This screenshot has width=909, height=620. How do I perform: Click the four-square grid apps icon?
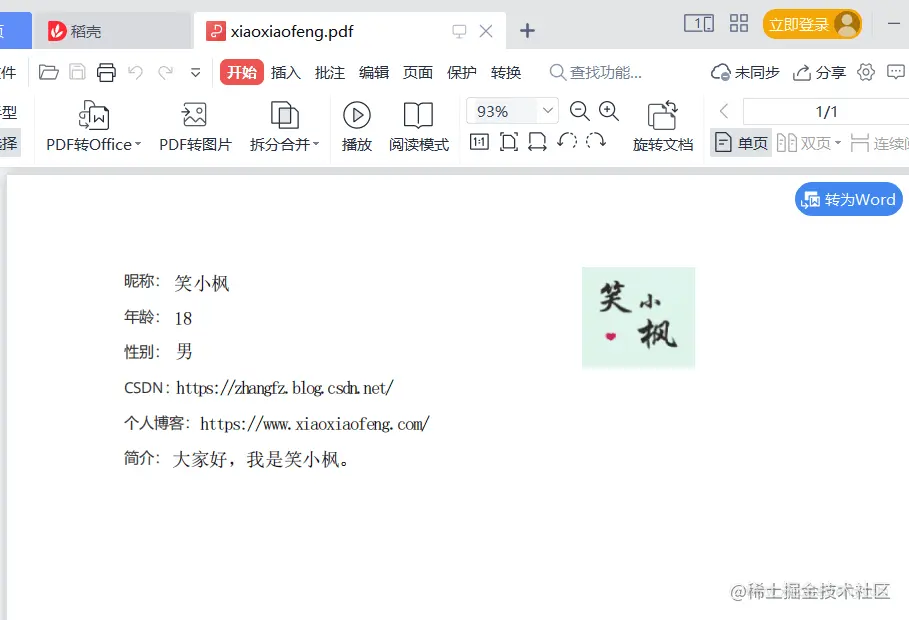click(739, 23)
